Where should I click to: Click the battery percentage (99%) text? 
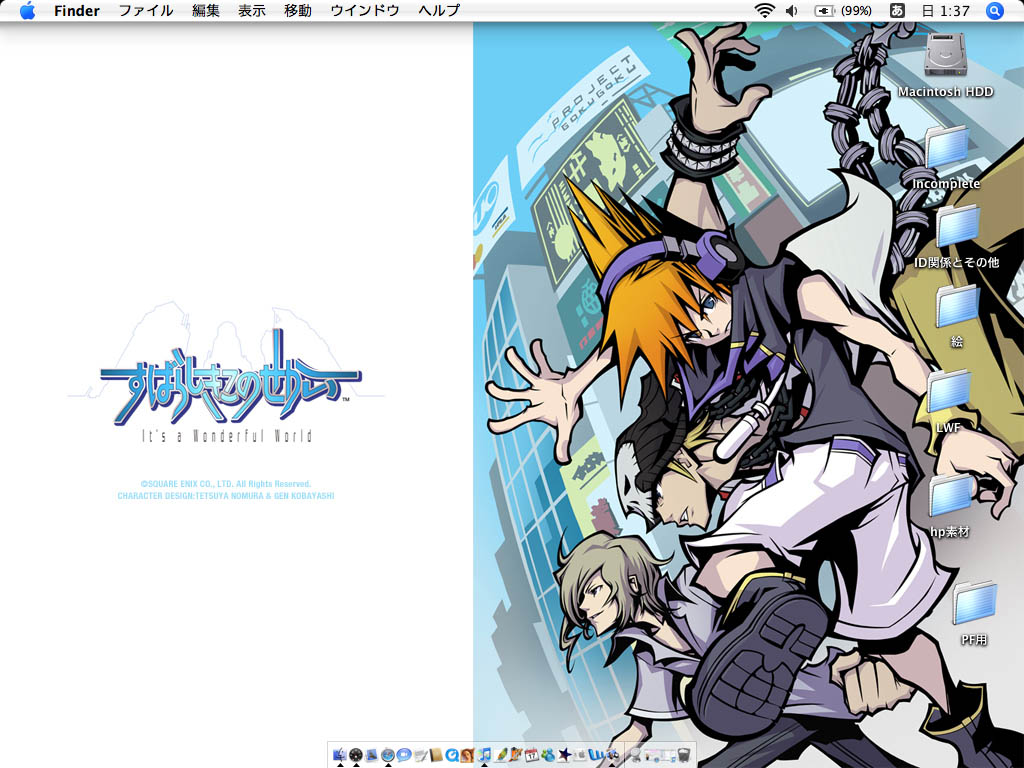pyautogui.click(x=856, y=10)
